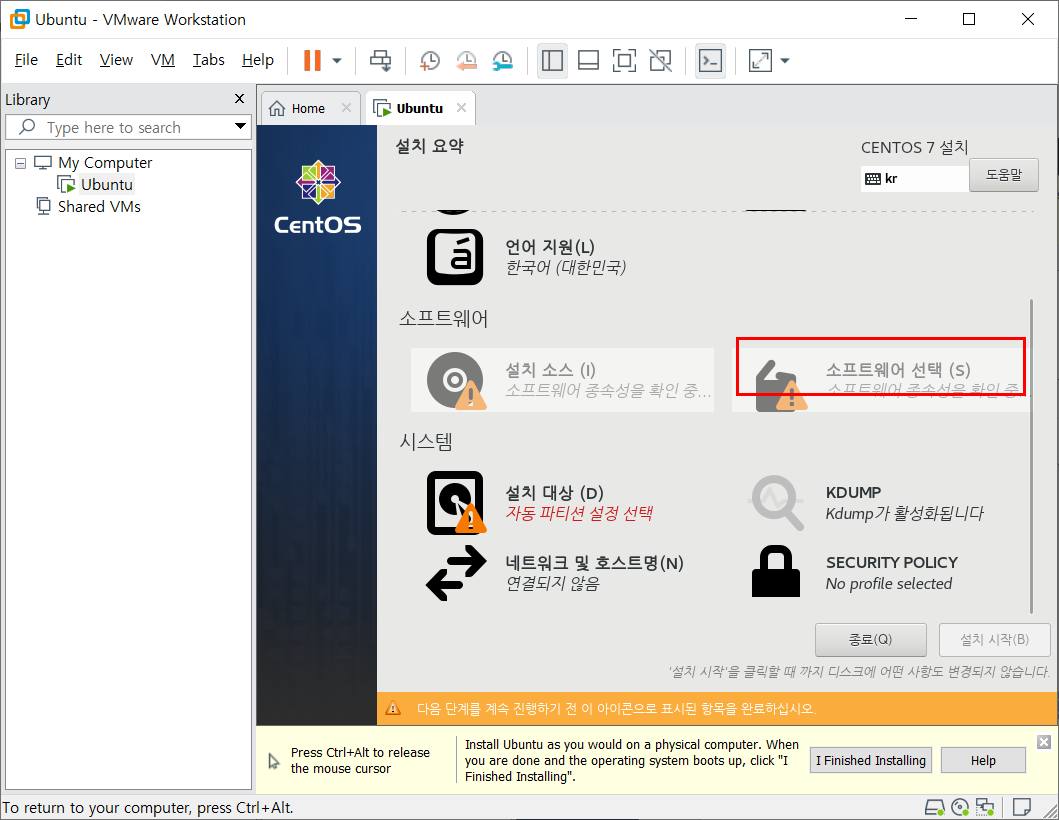Click message log status icon
This screenshot has width=1059, height=820.
tap(1021, 806)
